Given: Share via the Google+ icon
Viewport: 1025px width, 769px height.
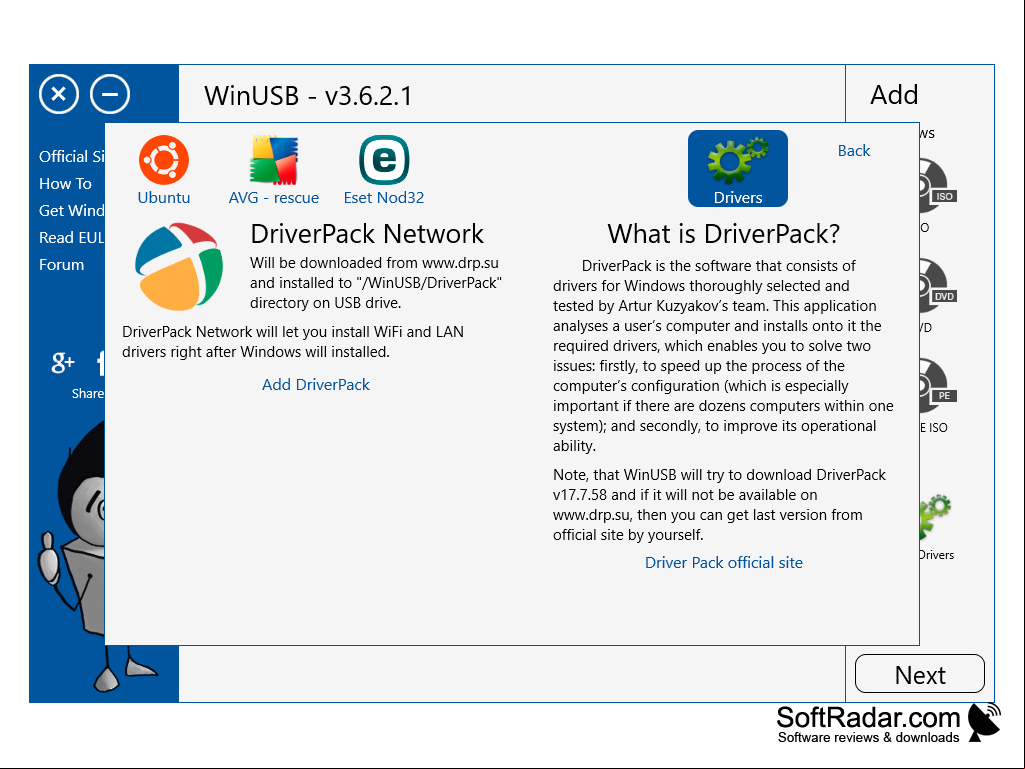Looking at the screenshot, I should pyautogui.click(x=63, y=362).
